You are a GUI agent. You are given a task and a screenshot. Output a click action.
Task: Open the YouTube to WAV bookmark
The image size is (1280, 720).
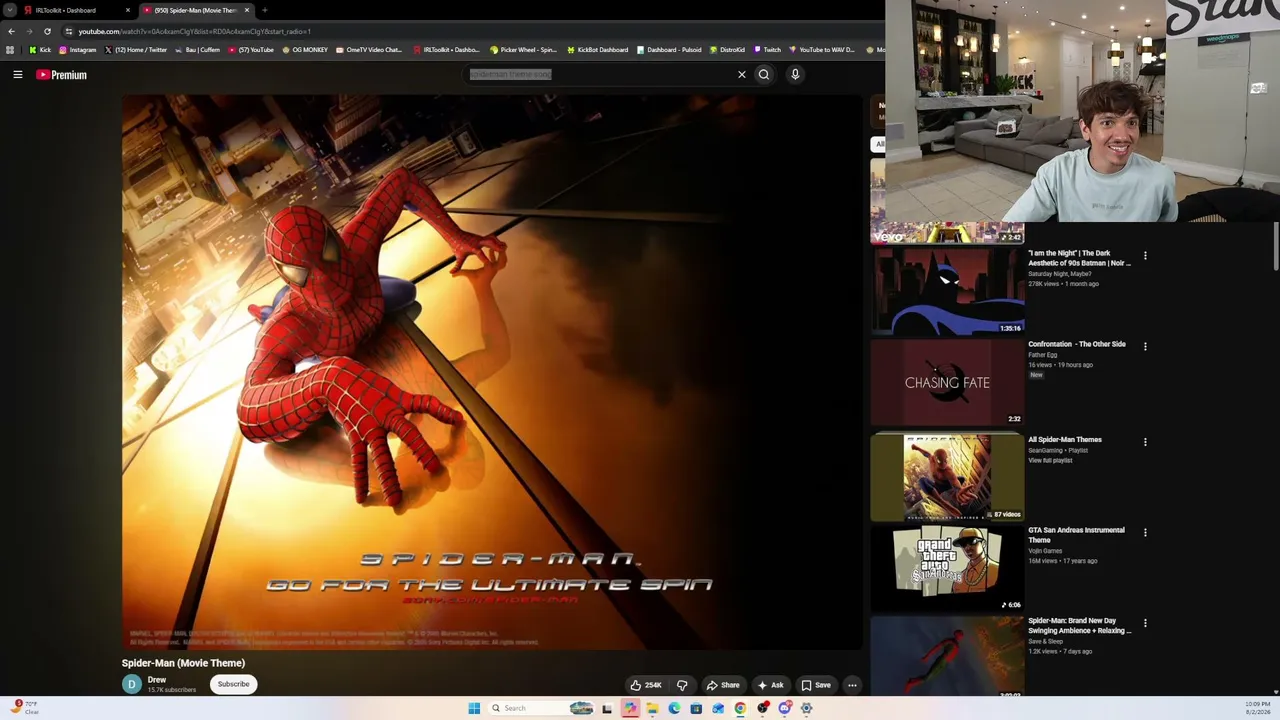pyautogui.click(x=821, y=50)
